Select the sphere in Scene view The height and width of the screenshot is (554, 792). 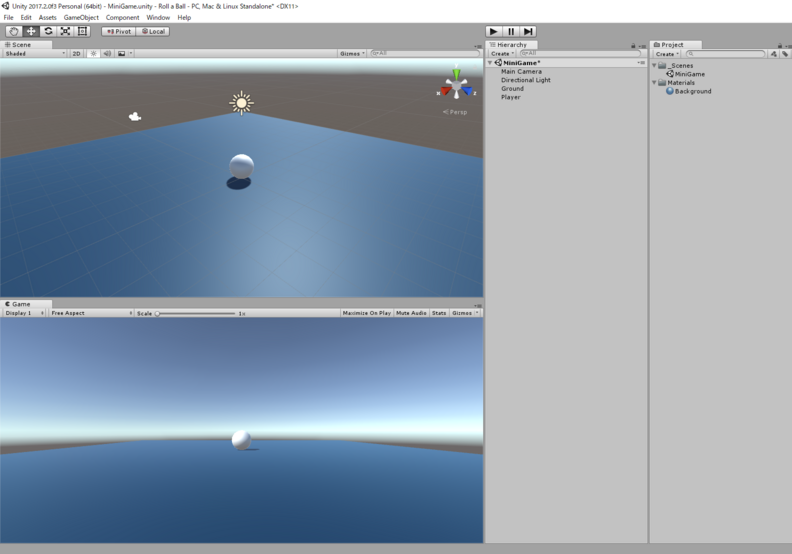click(x=241, y=166)
